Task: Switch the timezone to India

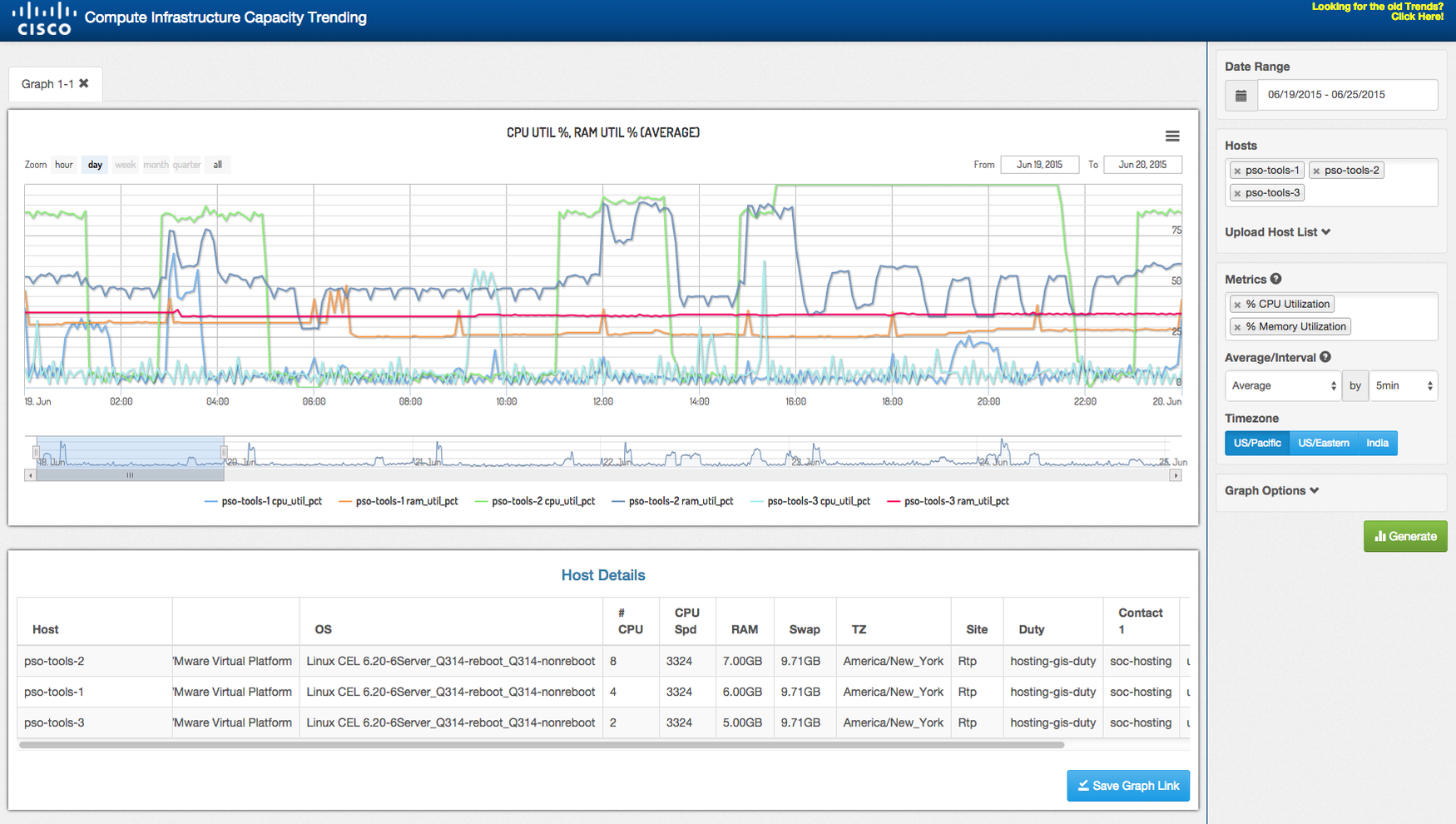Action: click(1377, 443)
